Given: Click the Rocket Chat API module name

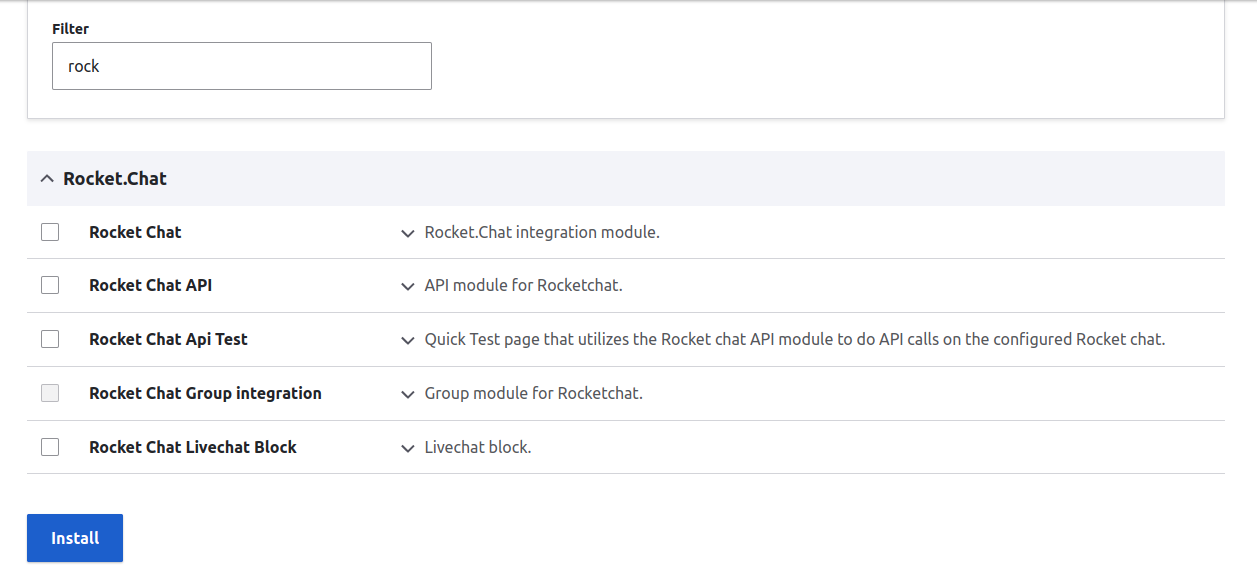Looking at the screenshot, I should click(x=150, y=285).
